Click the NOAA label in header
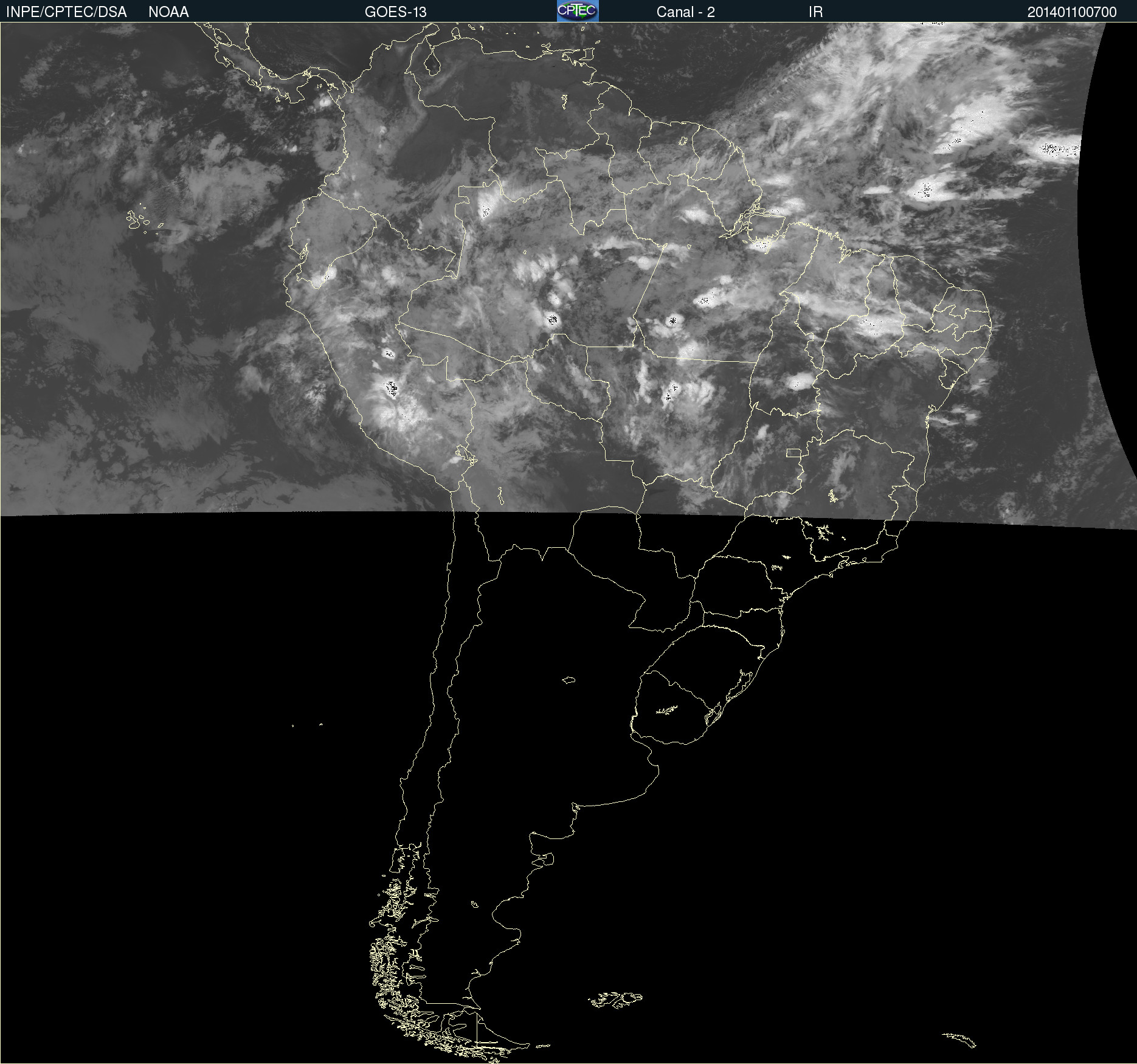This screenshot has height=1064, width=1137. [x=168, y=12]
